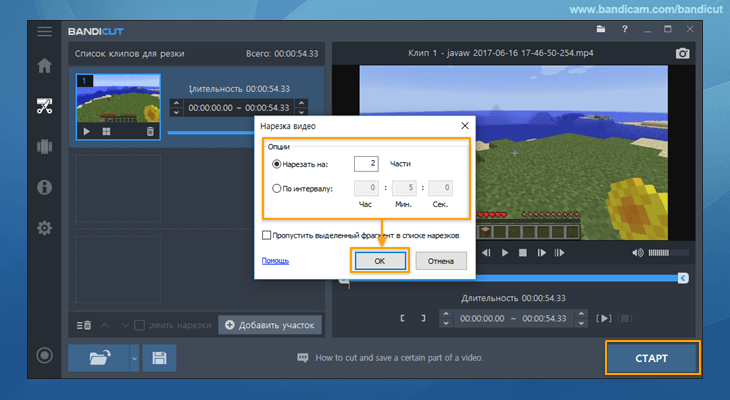Select the scissors Cut mode icon

point(44,106)
